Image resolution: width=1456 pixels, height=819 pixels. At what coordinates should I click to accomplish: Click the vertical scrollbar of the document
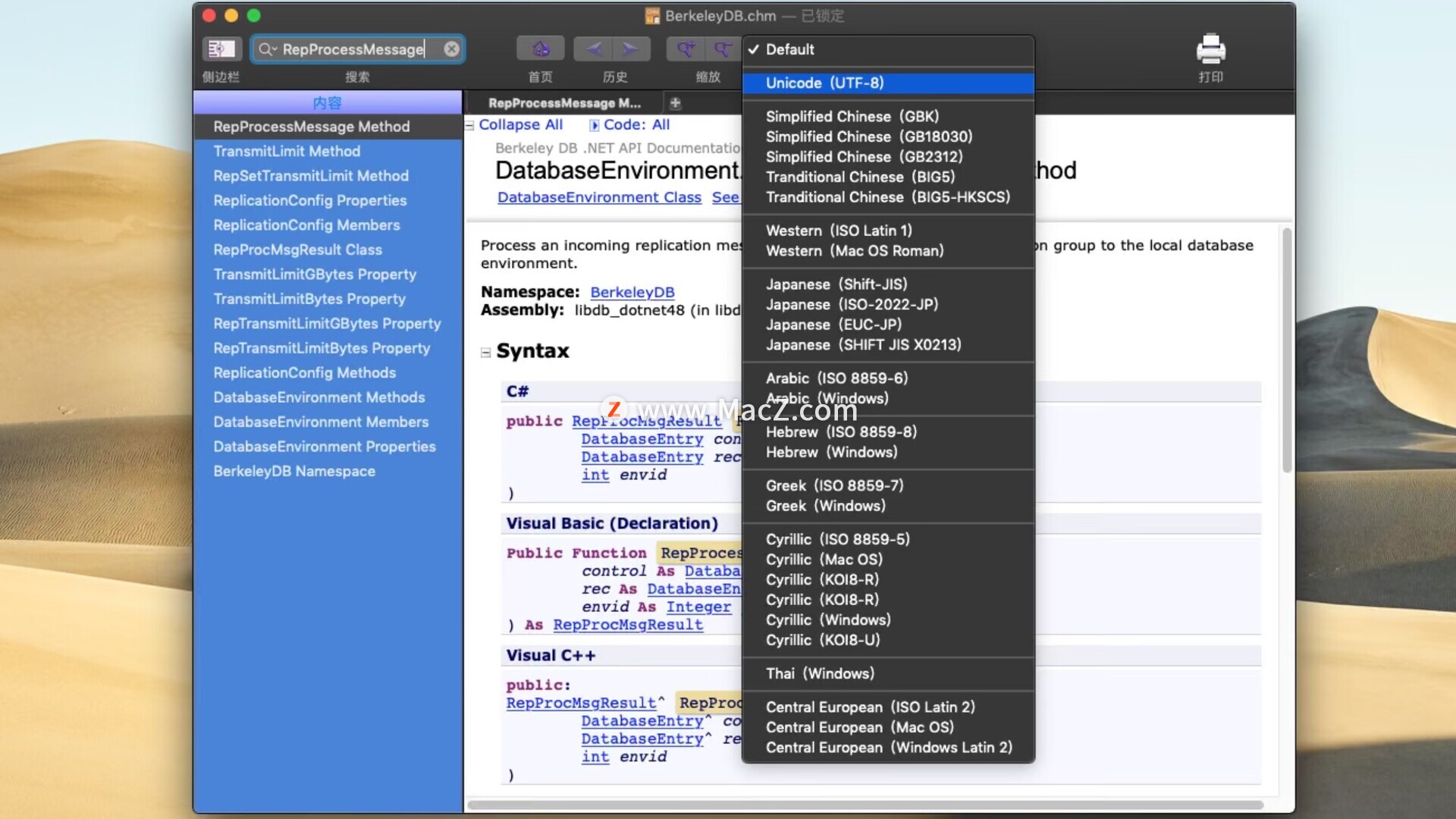[x=1286, y=350]
